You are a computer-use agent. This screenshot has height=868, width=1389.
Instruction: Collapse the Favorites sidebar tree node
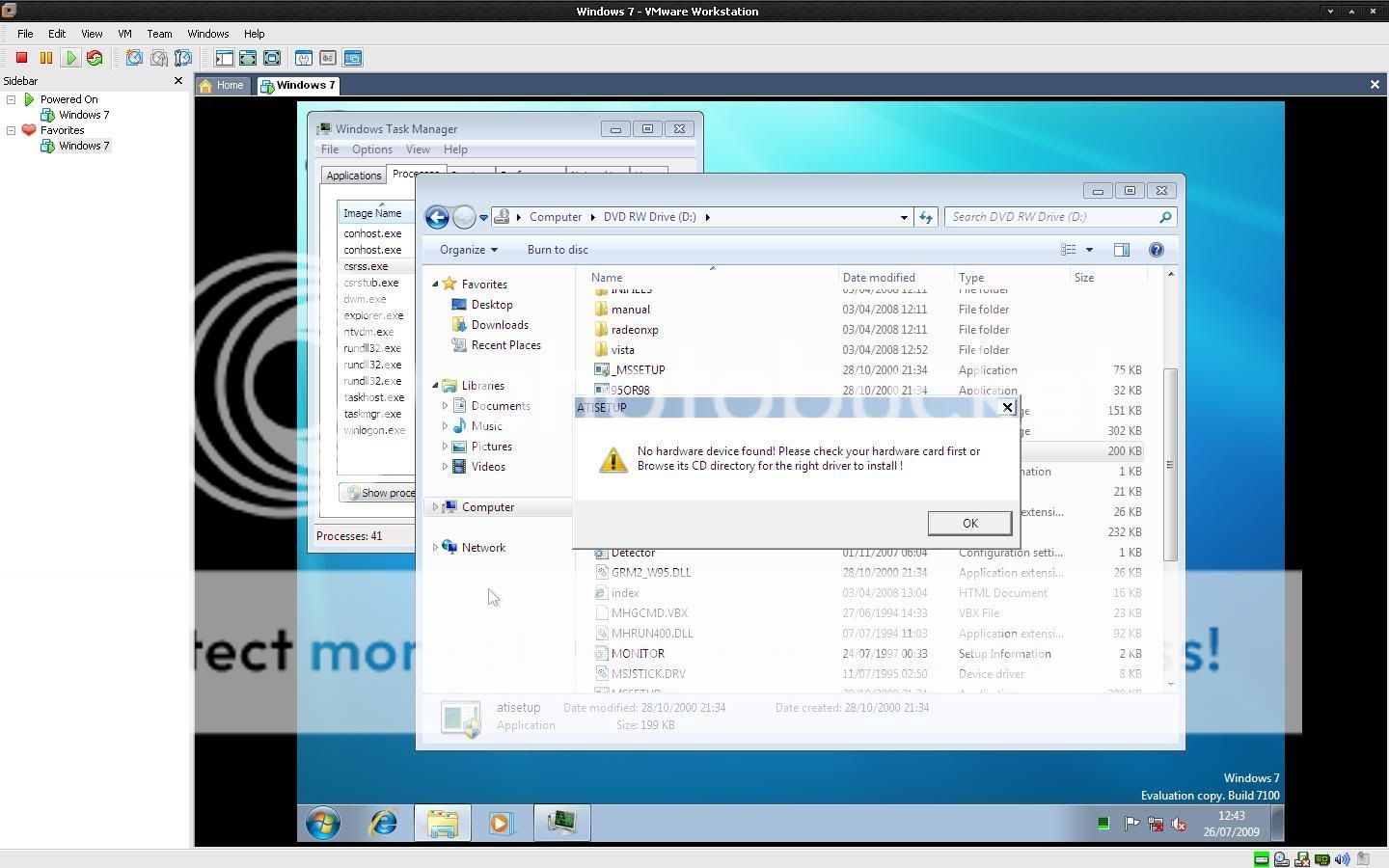pos(12,130)
